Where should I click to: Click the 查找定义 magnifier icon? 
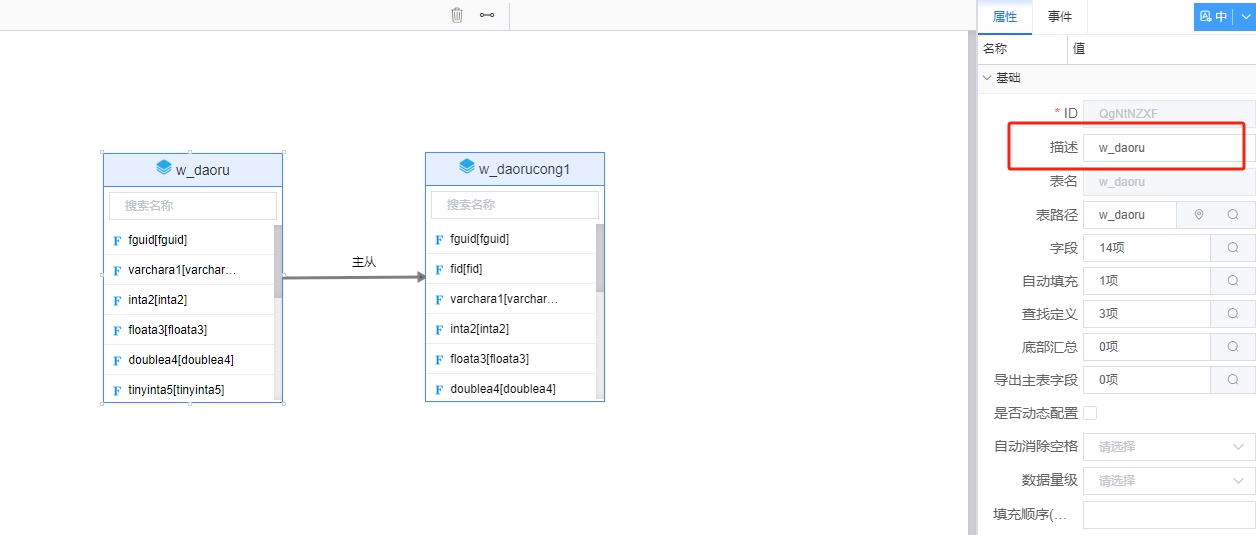point(1233,314)
